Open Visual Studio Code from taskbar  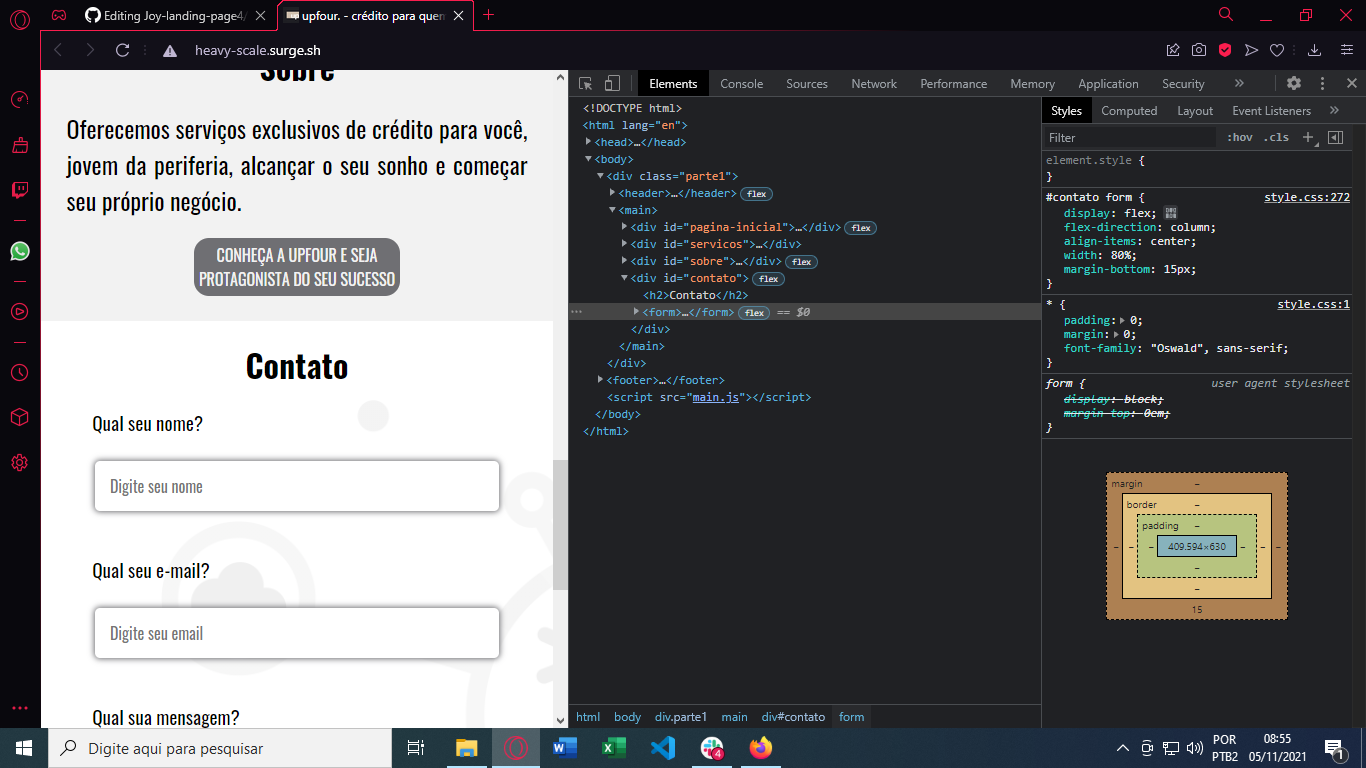click(662, 748)
